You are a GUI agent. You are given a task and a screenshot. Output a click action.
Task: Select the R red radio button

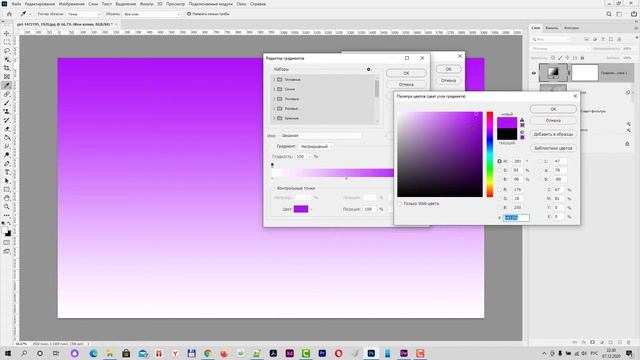coord(499,190)
